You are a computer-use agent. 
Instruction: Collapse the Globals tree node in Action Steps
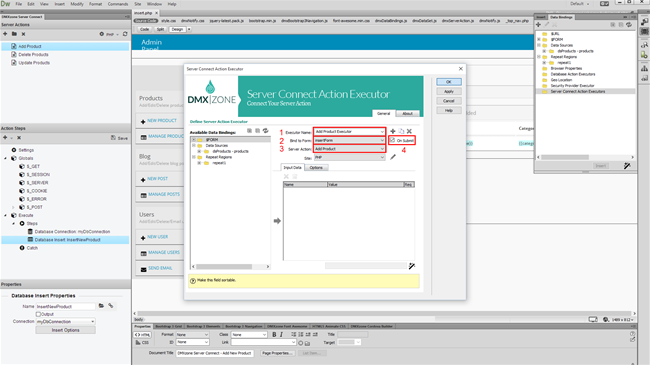tap(6, 158)
